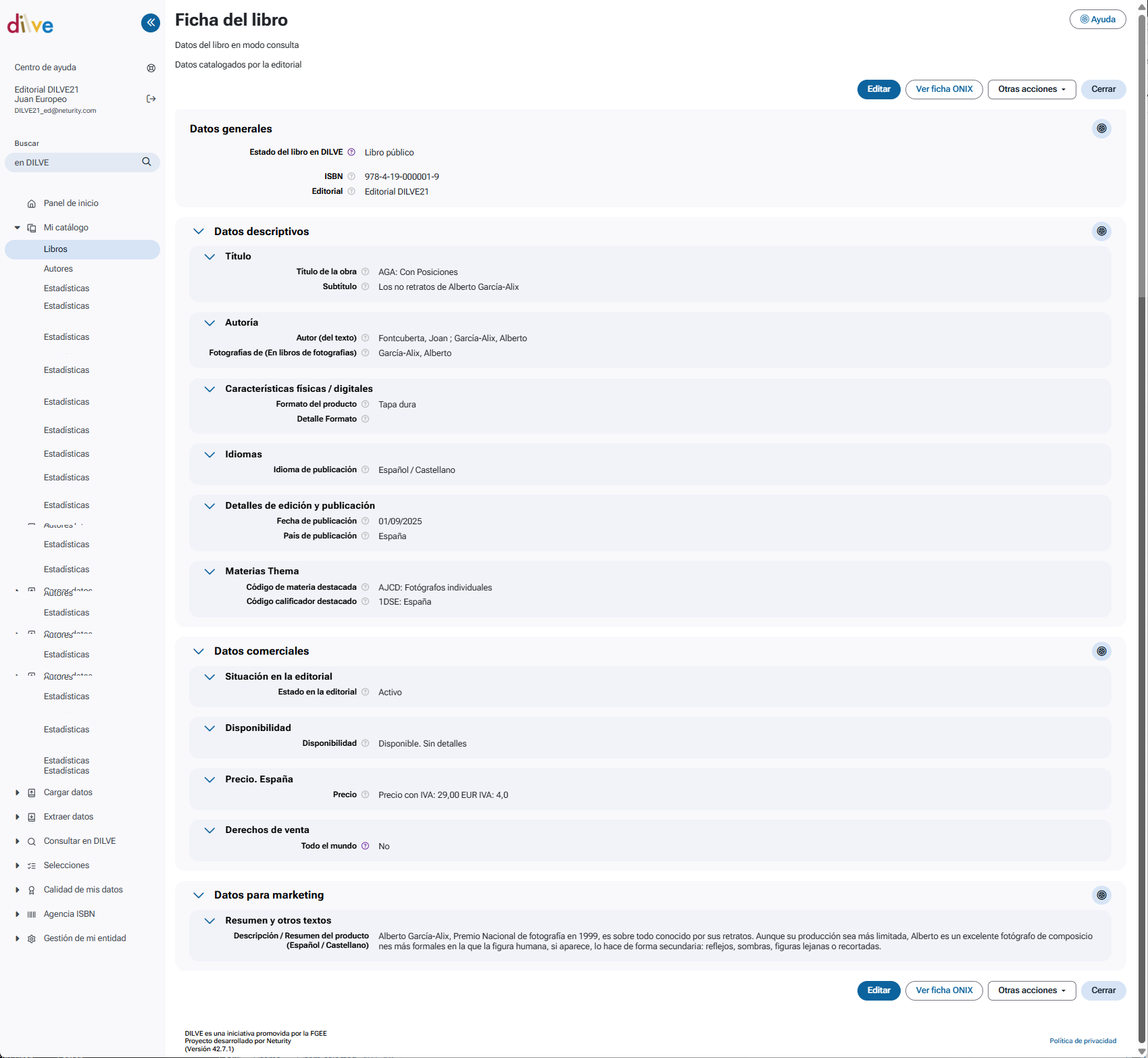Click the top Ver ficha ONIX button
The height and width of the screenshot is (1058, 1148).
[x=944, y=89]
